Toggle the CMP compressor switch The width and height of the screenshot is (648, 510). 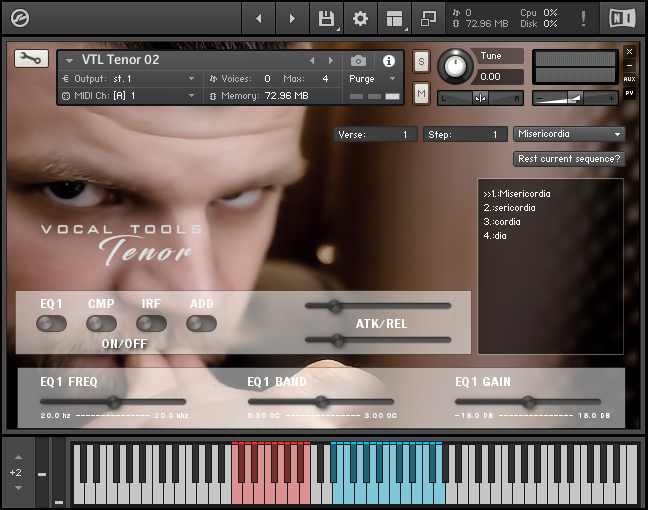coord(101,323)
